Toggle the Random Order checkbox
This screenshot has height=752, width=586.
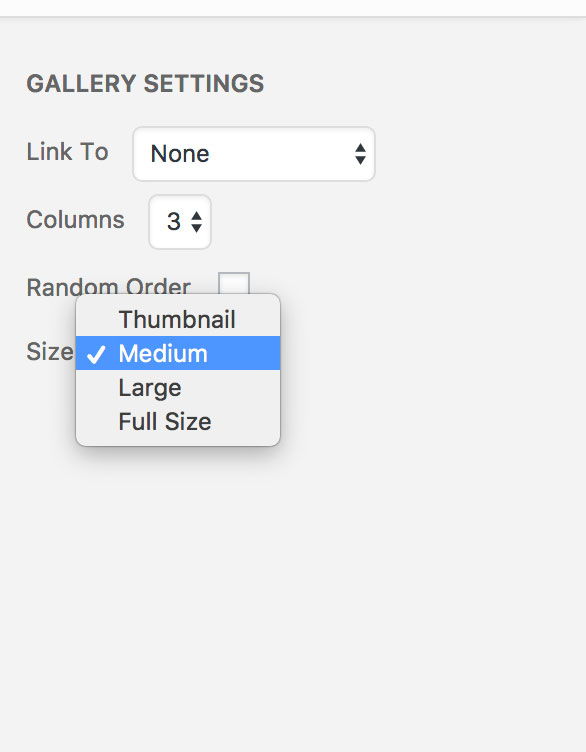pos(234,284)
